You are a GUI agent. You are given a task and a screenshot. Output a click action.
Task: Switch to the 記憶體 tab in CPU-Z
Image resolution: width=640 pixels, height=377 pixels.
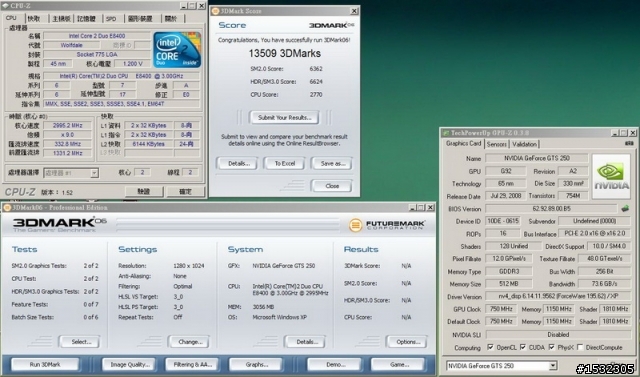point(87,19)
